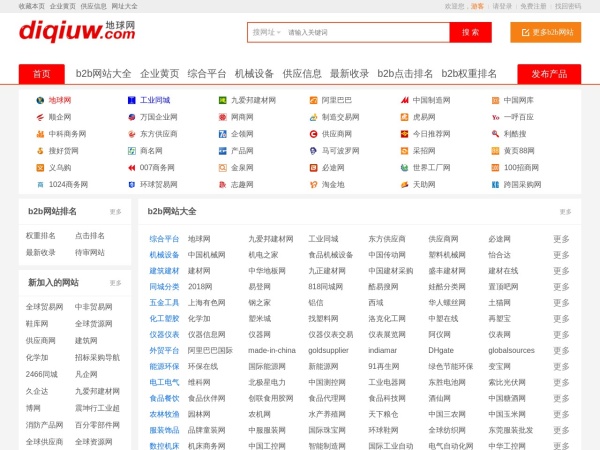
Task: Click 更多 in the b2b网站大全 panel header
Action: tap(566, 212)
